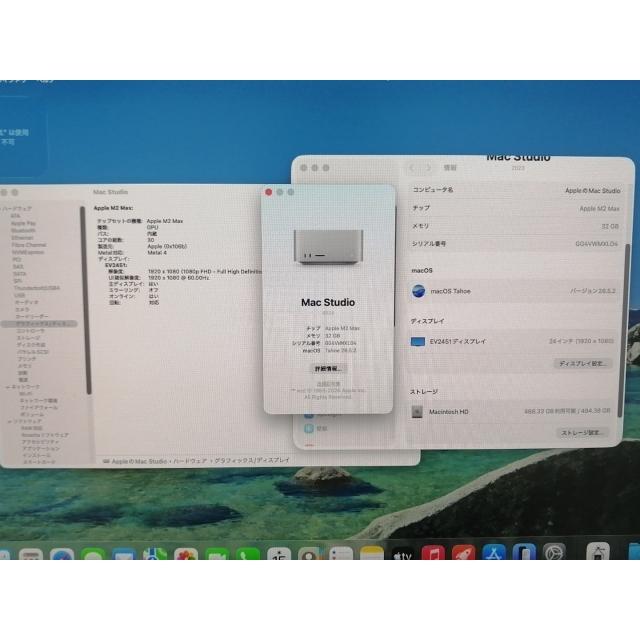Open the Apple TV app in the Dock
The width and height of the screenshot is (640, 640).
402,553
